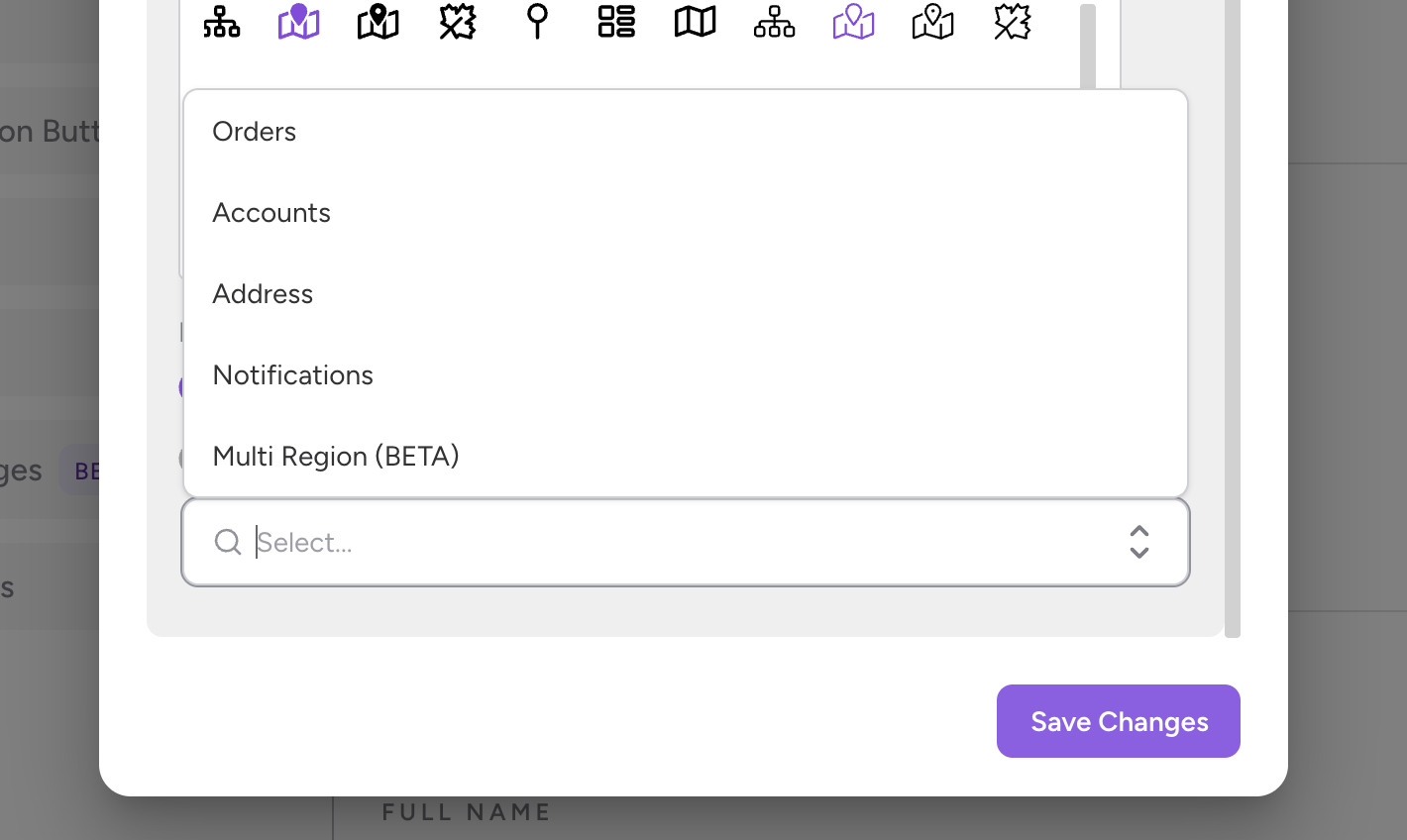Pick the filled purple map pin icon

tap(299, 22)
